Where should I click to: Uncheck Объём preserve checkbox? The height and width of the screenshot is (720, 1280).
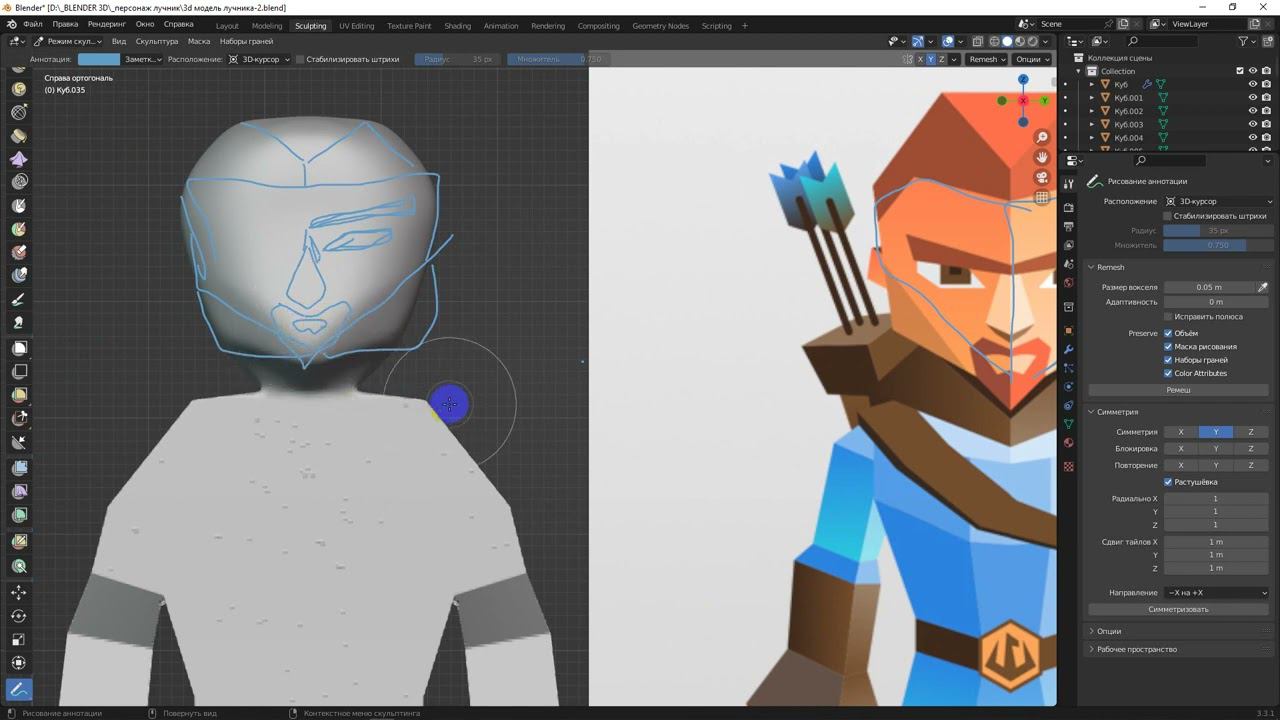pos(1168,333)
